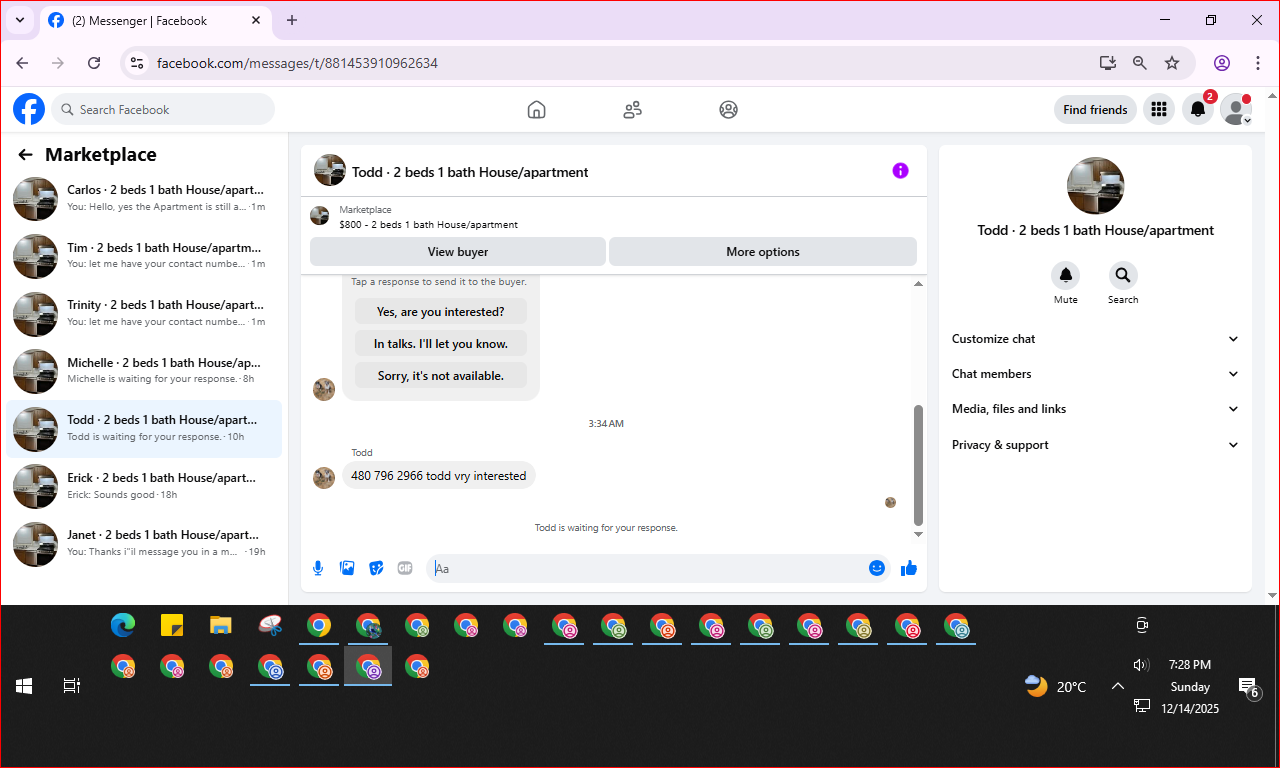The width and height of the screenshot is (1280, 768).
Task: Select the Messenger | Facebook browser tab
Action: pyautogui.click(x=155, y=20)
